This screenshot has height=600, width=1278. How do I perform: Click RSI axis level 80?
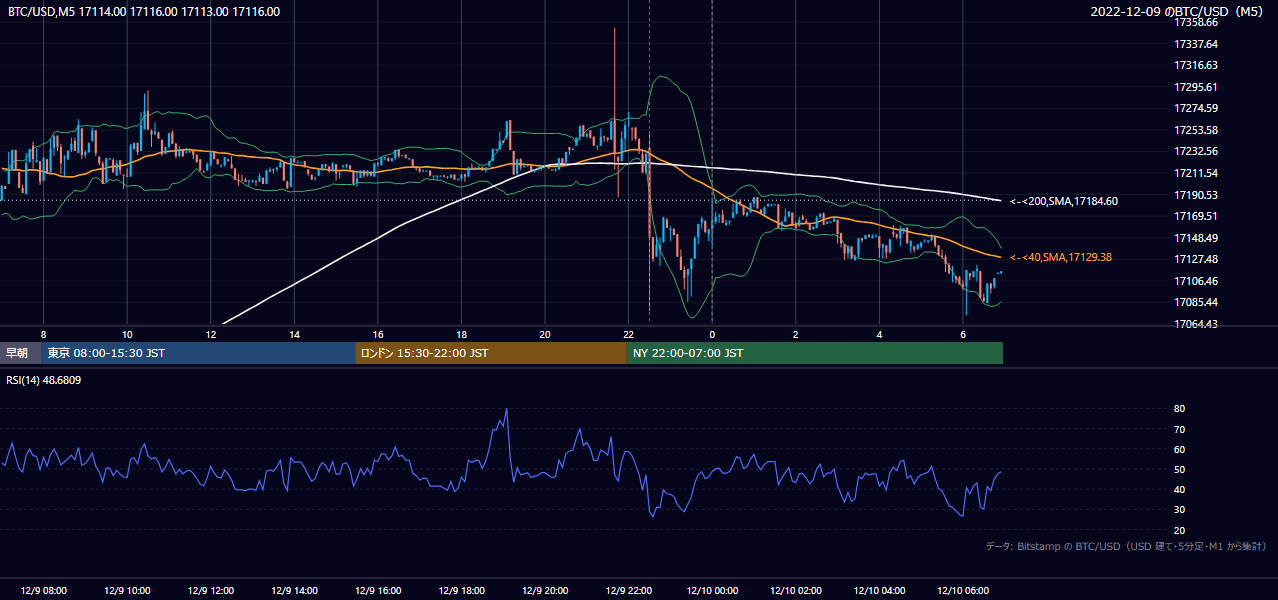[x=1180, y=409]
